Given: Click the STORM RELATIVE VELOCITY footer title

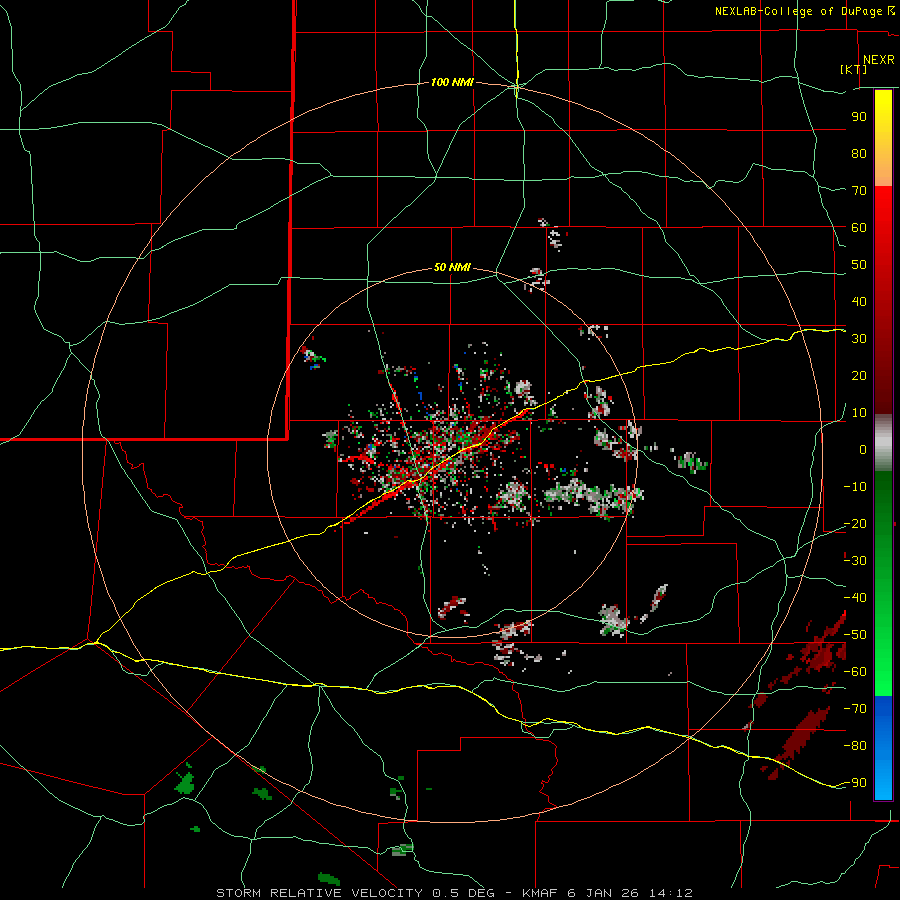Looking at the screenshot, I should (321, 893).
